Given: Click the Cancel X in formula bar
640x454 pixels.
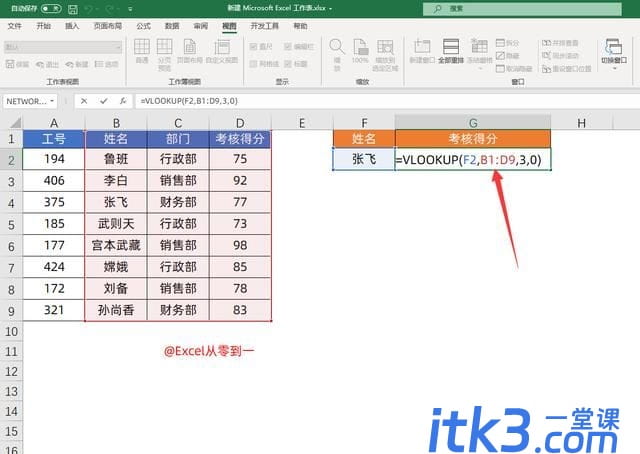Looking at the screenshot, I should 84,101.
